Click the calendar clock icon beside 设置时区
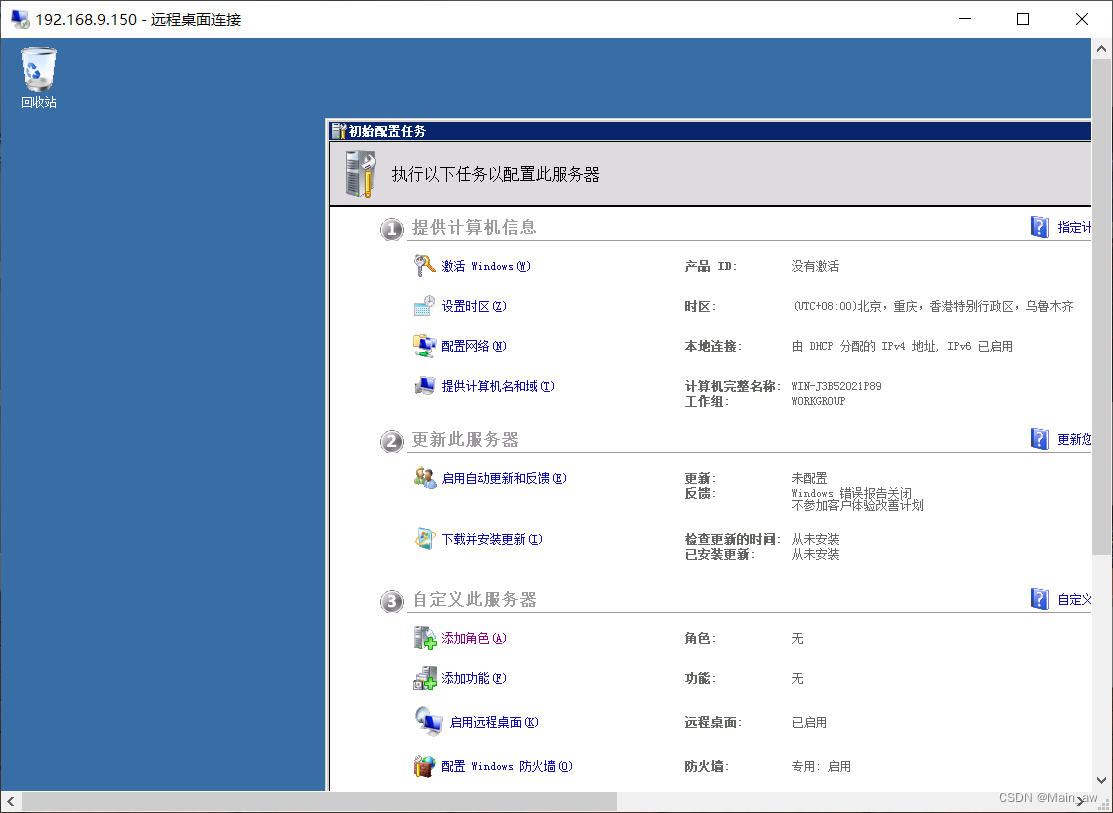 [424, 306]
